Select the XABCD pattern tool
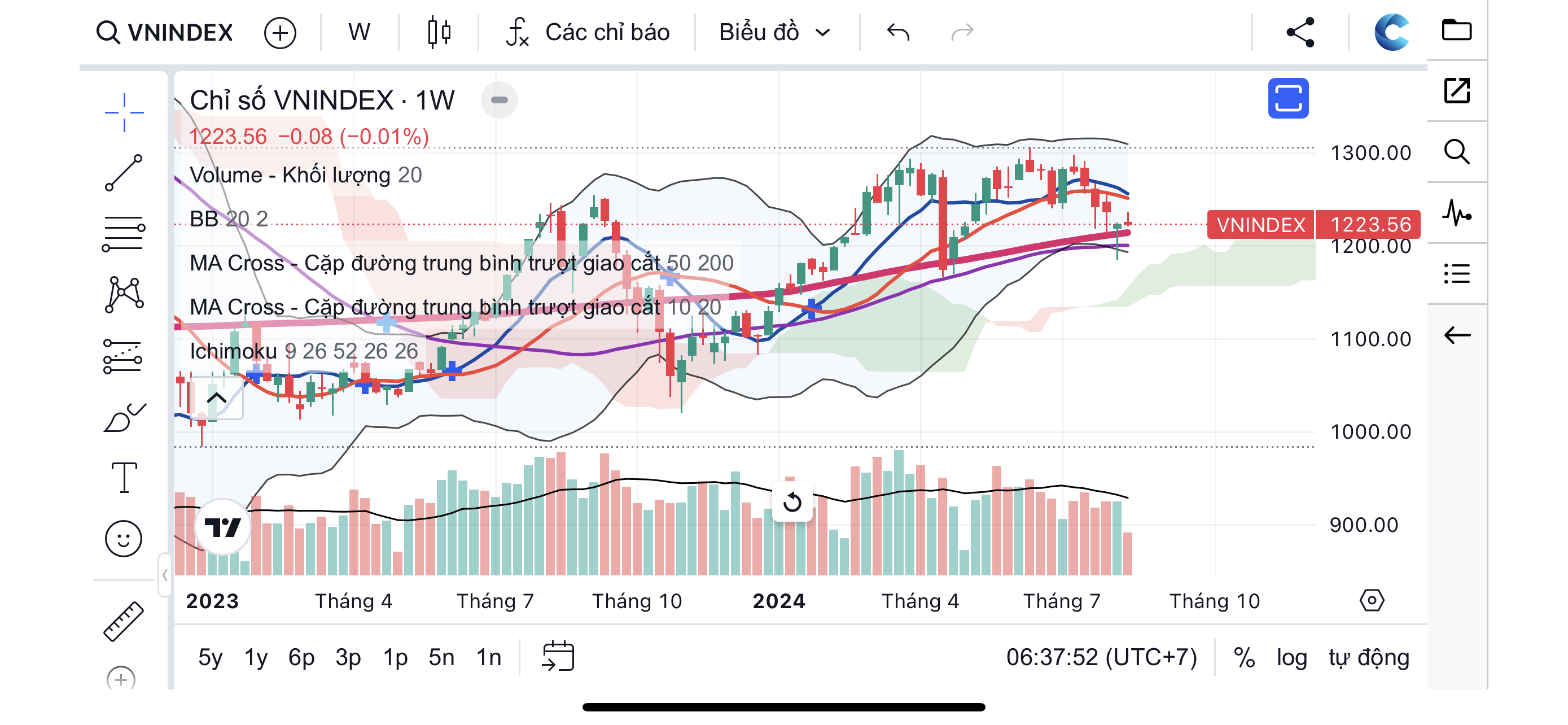Image resolution: width=1568 pixels, height=725 pixels. 124,295
